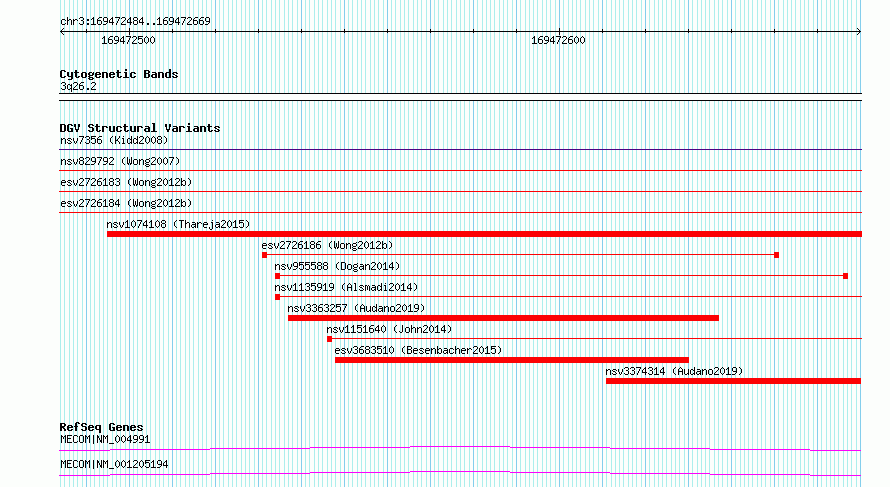Open the esv3683510 (Besenbacher2015) label
Viewport: 890px width, 487px height.
(x=418, y=350)
